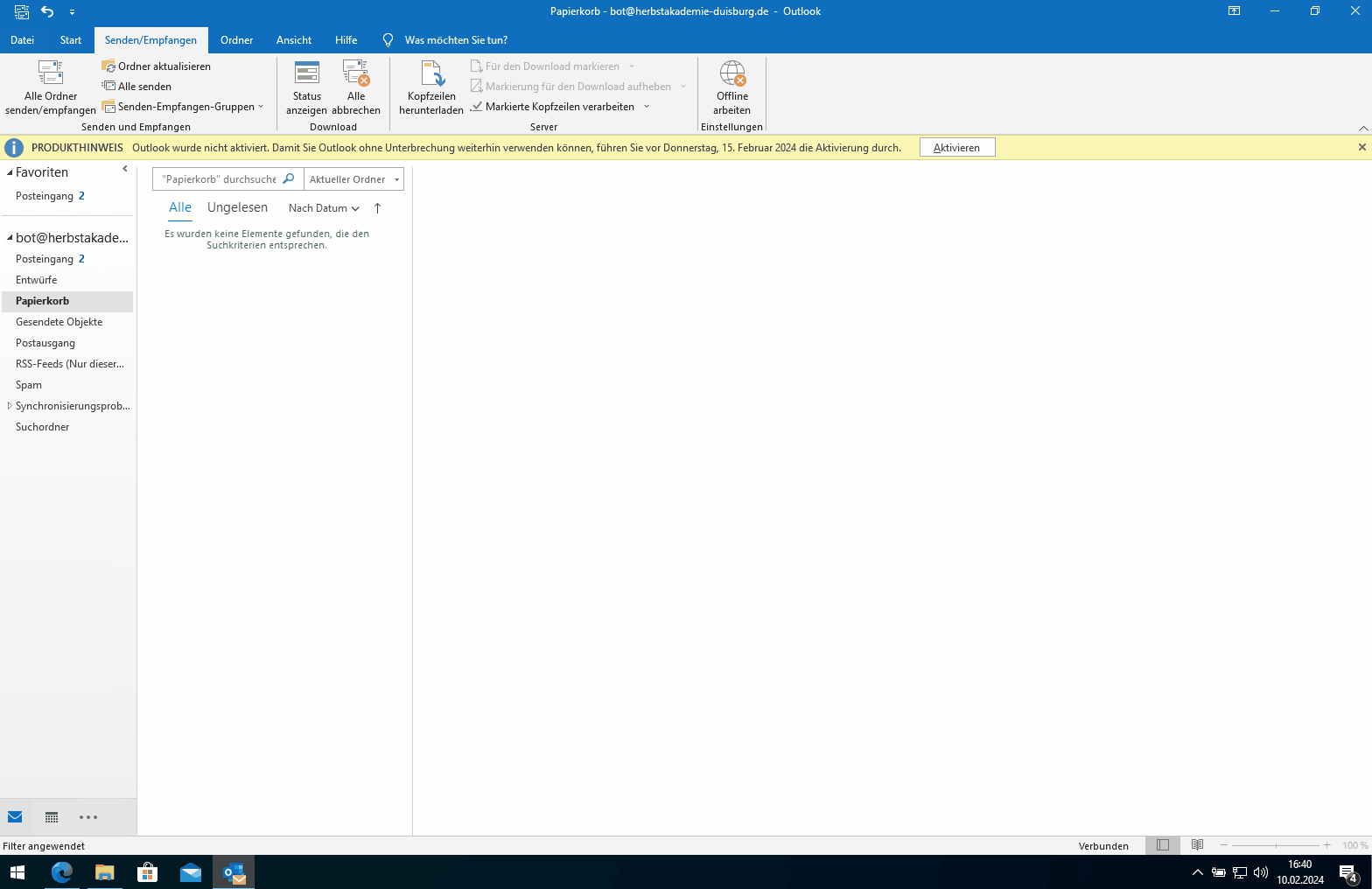The height and width of the screenshot is (889, 1372).
Task: Open the Hilfe ribbon tab
Action: (346, 40)
